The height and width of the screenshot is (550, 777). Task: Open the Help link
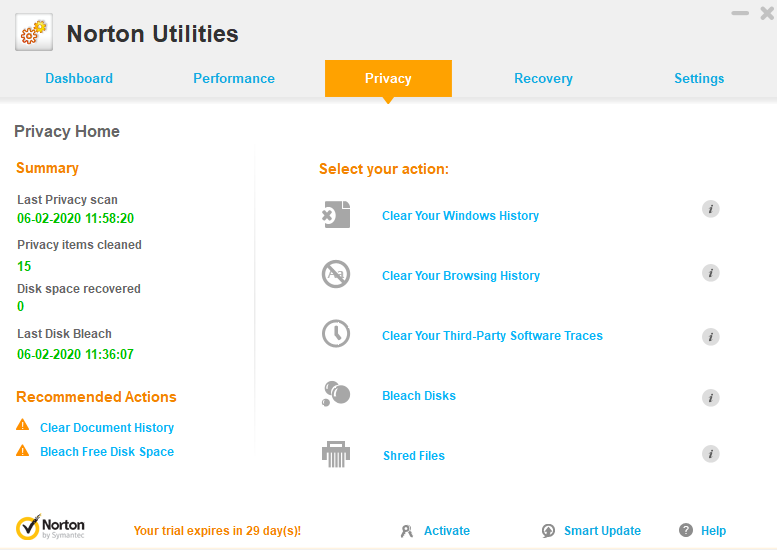pyautogui.click(x=713, y=531)
